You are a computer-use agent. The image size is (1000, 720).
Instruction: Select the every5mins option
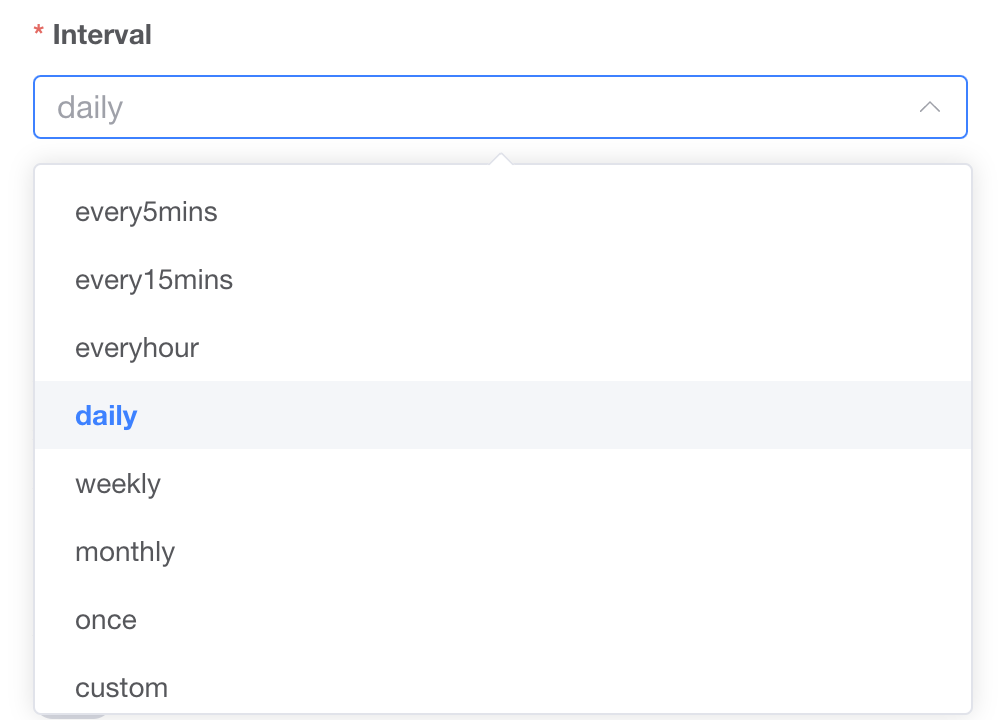[146, 212]
